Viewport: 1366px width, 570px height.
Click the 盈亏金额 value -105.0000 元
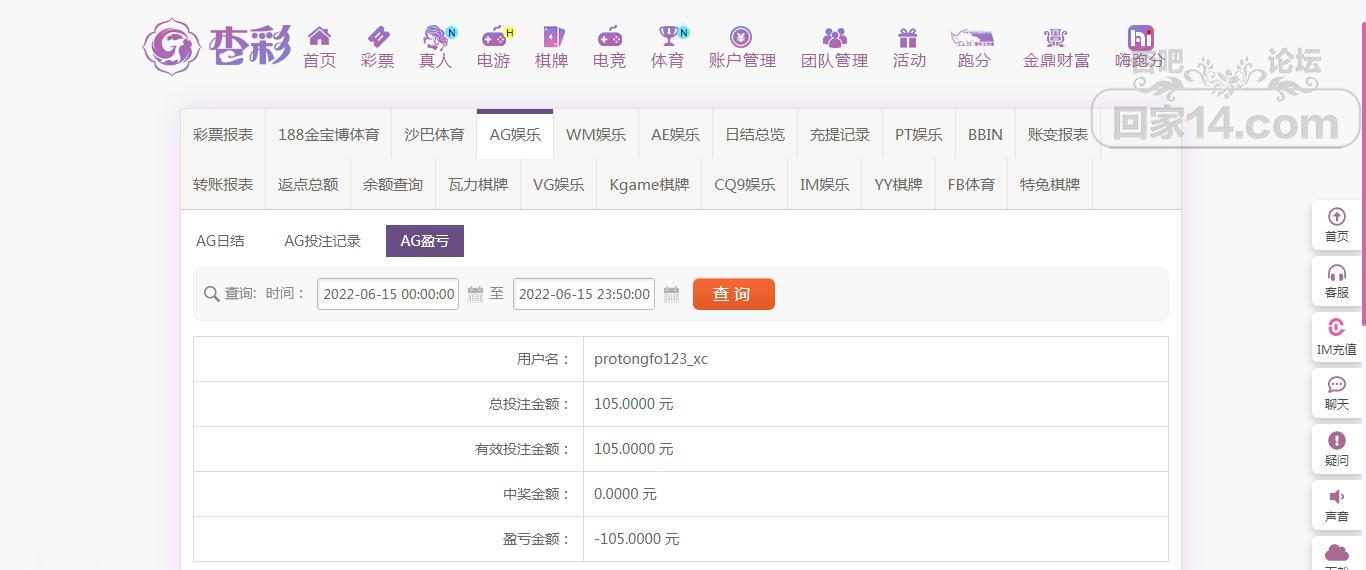pos(637,539)
